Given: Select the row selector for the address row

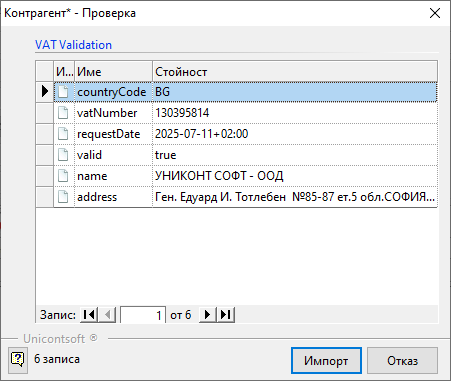Looking at the screenshot, I should coord(45,197).
